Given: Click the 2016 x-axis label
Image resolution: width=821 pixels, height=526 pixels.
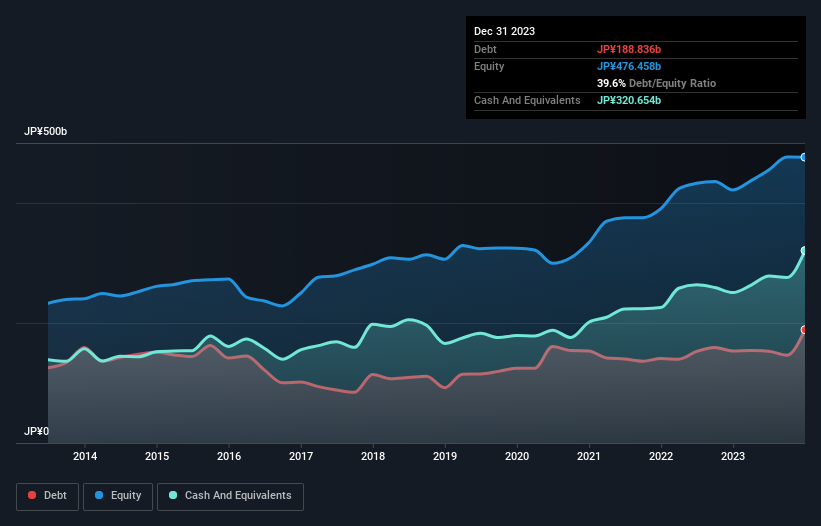Looking at the screenshot, I should point(229,456).
